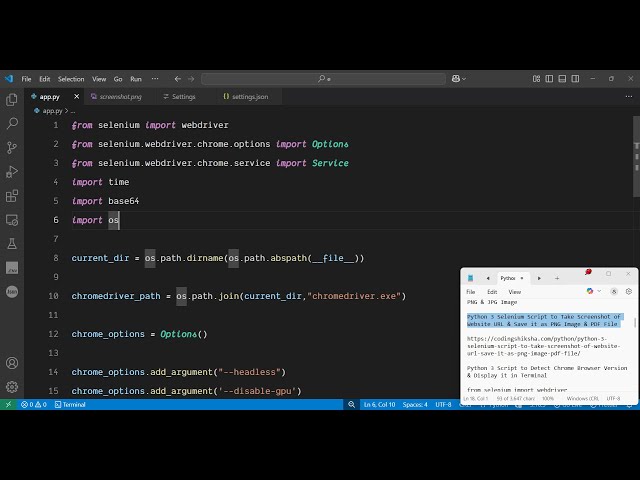This screenshot has height=480, width=640.
Task: Click the Notepad vertical scrollbar thumb
Action: [635, 322]
